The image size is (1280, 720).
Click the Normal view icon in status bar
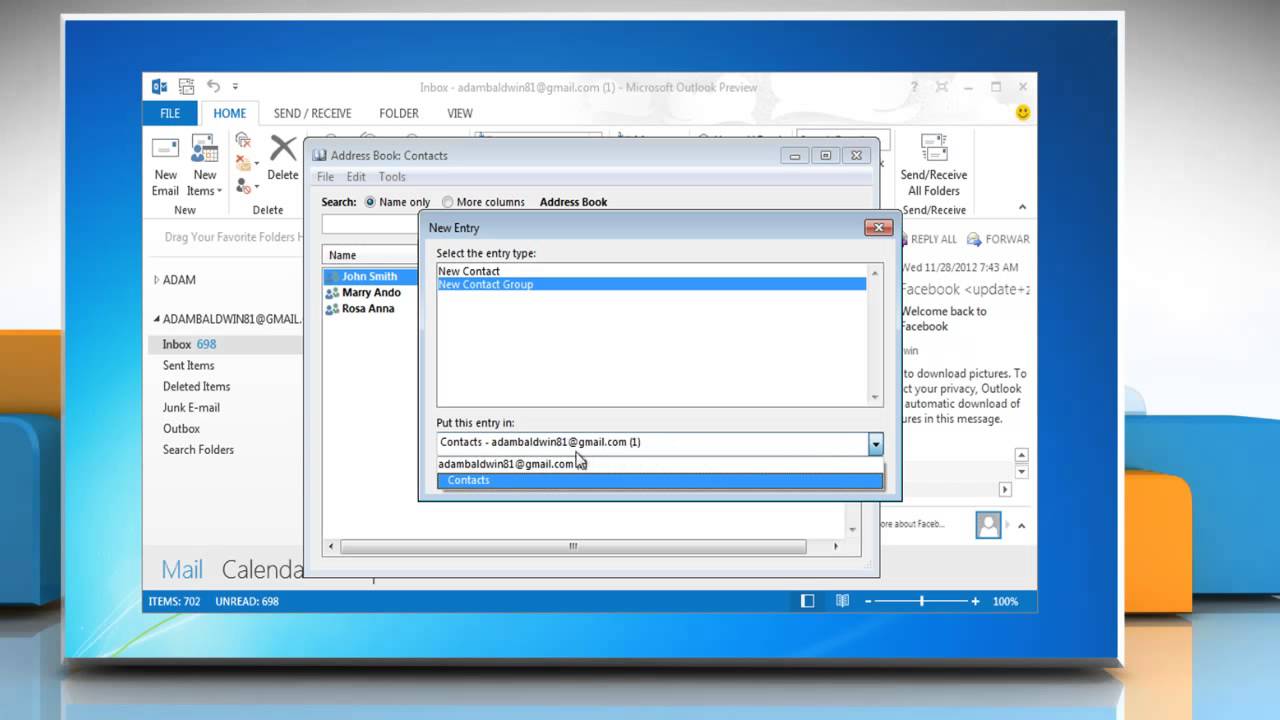tap(808, 601)
